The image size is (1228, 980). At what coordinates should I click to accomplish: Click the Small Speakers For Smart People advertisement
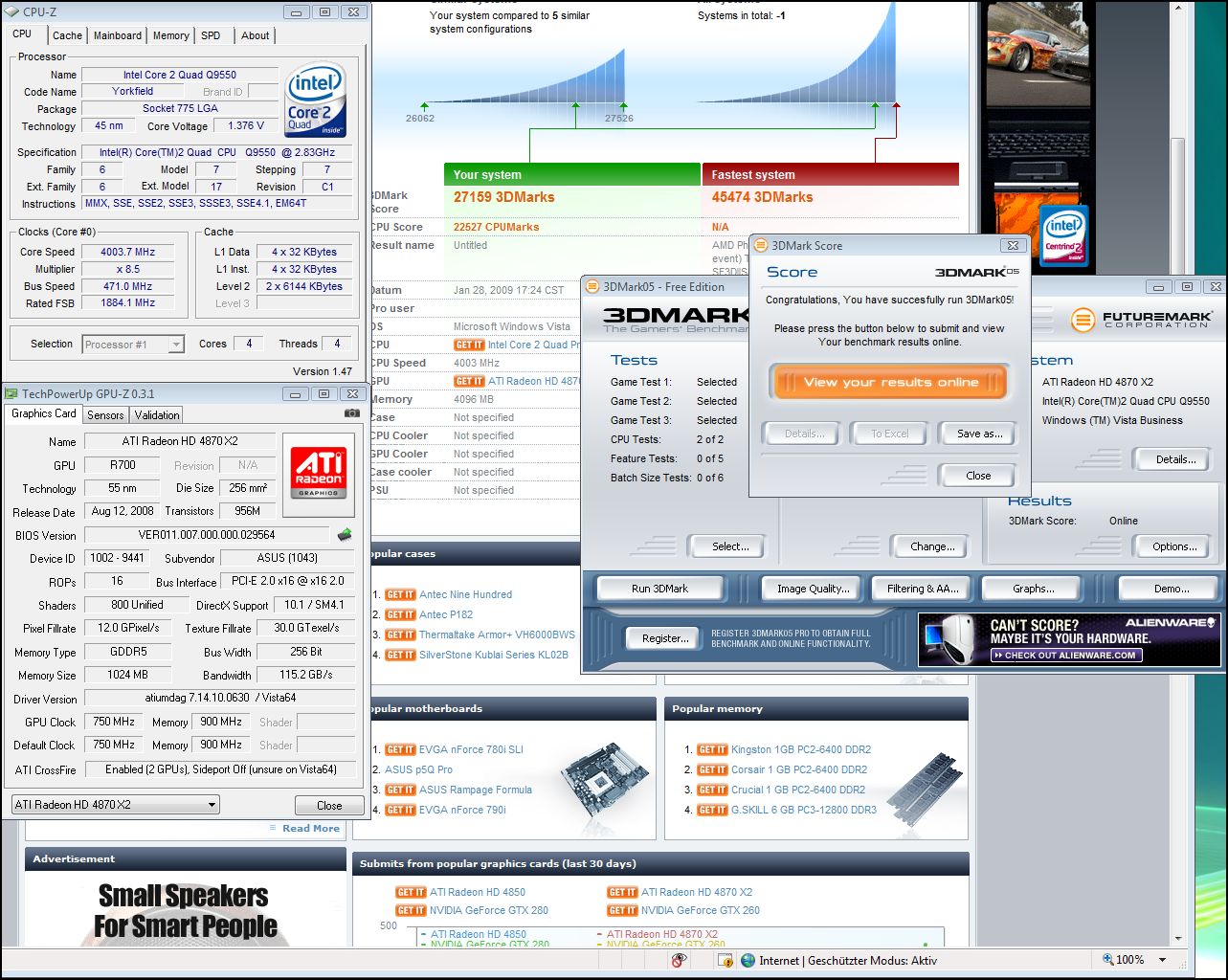(x=187, y=909)
